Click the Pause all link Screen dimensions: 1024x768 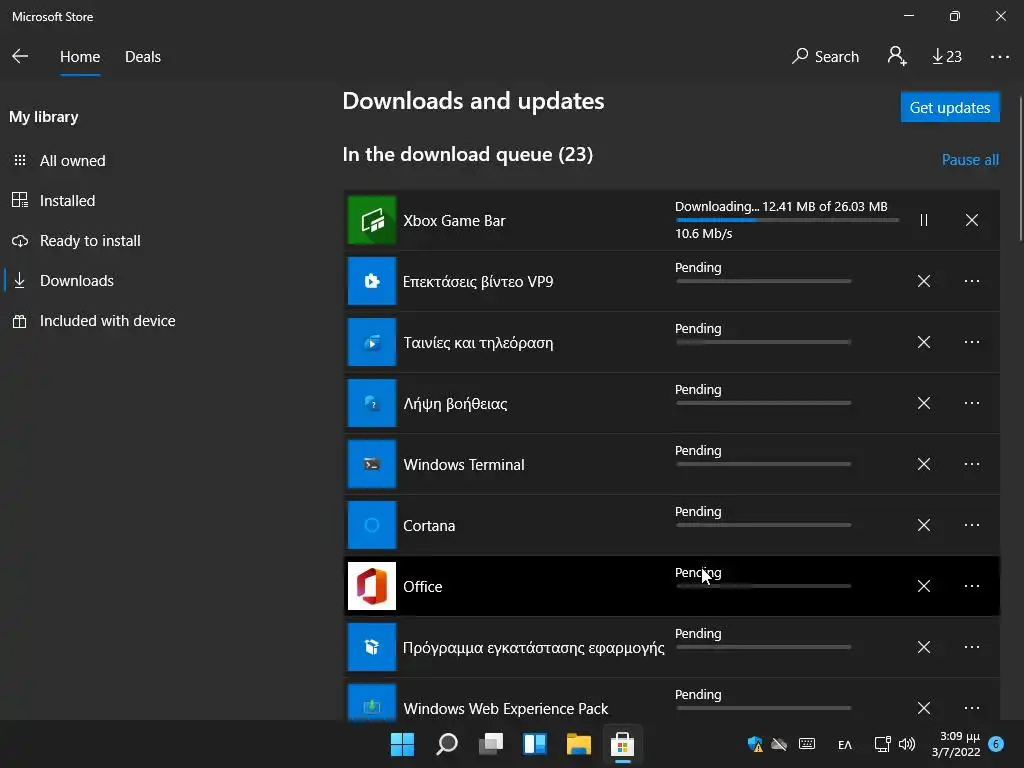[x=970, y=160]
